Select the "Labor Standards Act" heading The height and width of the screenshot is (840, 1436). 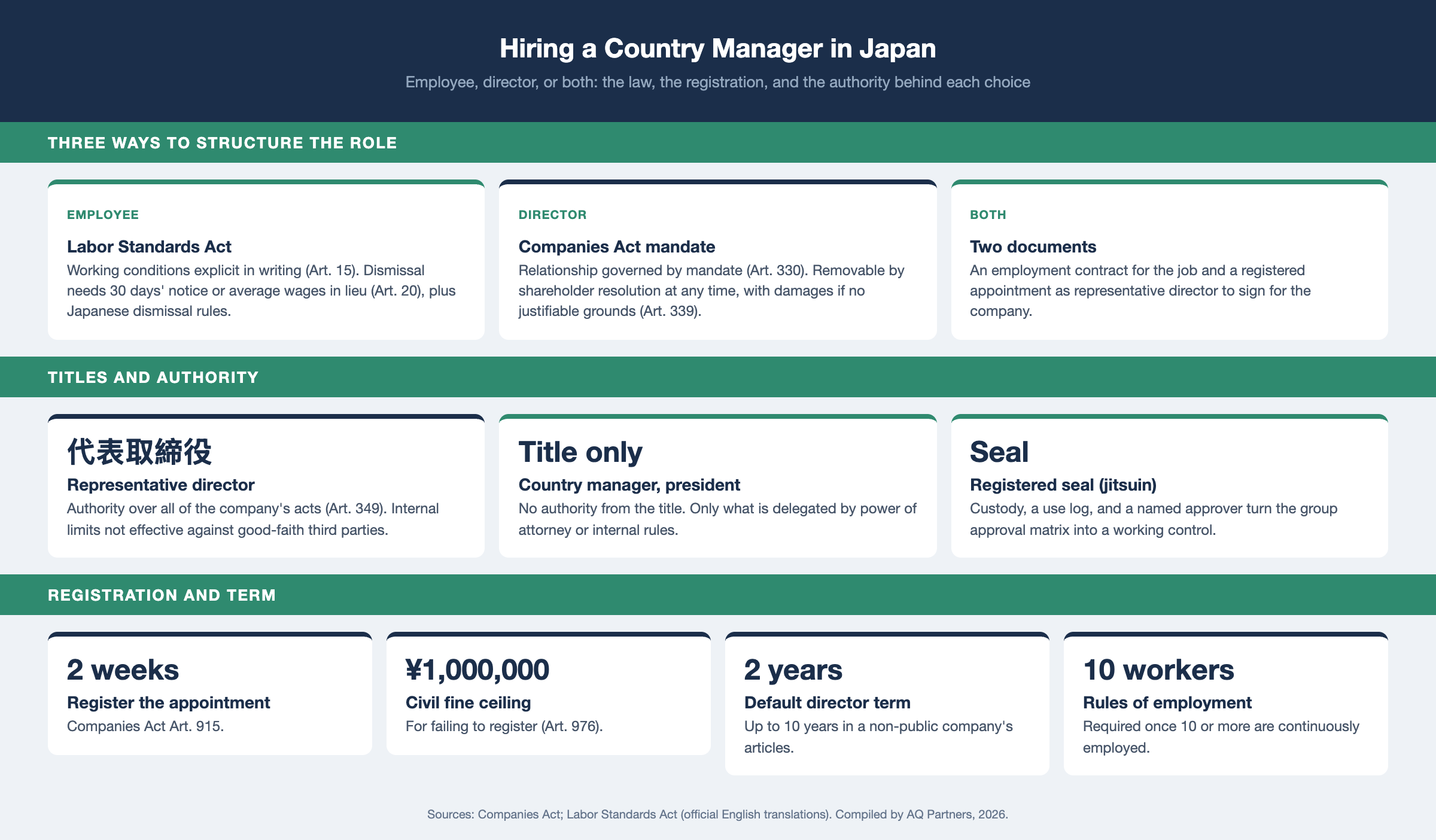tap(149, 246)
